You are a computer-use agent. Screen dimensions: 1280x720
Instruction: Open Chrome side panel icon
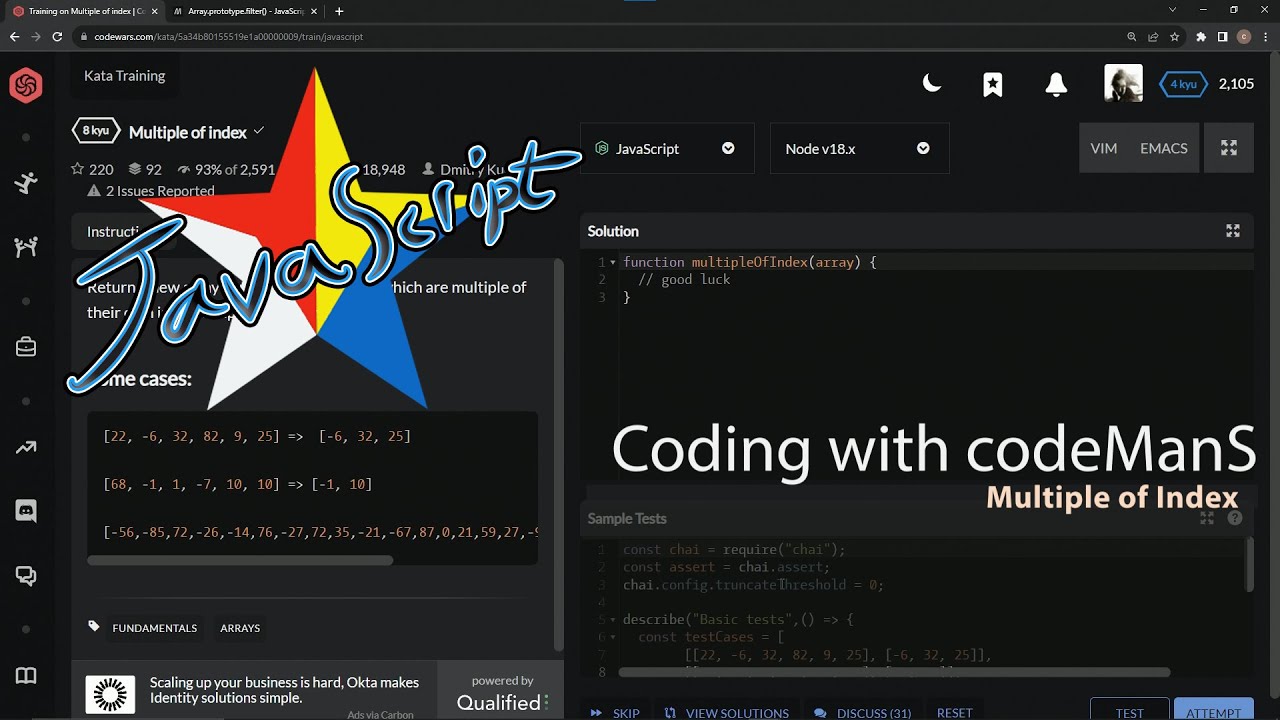tap(1222, 36)
